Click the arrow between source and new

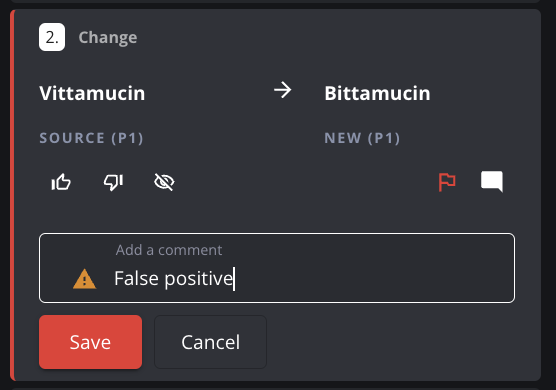click(283, 90)
